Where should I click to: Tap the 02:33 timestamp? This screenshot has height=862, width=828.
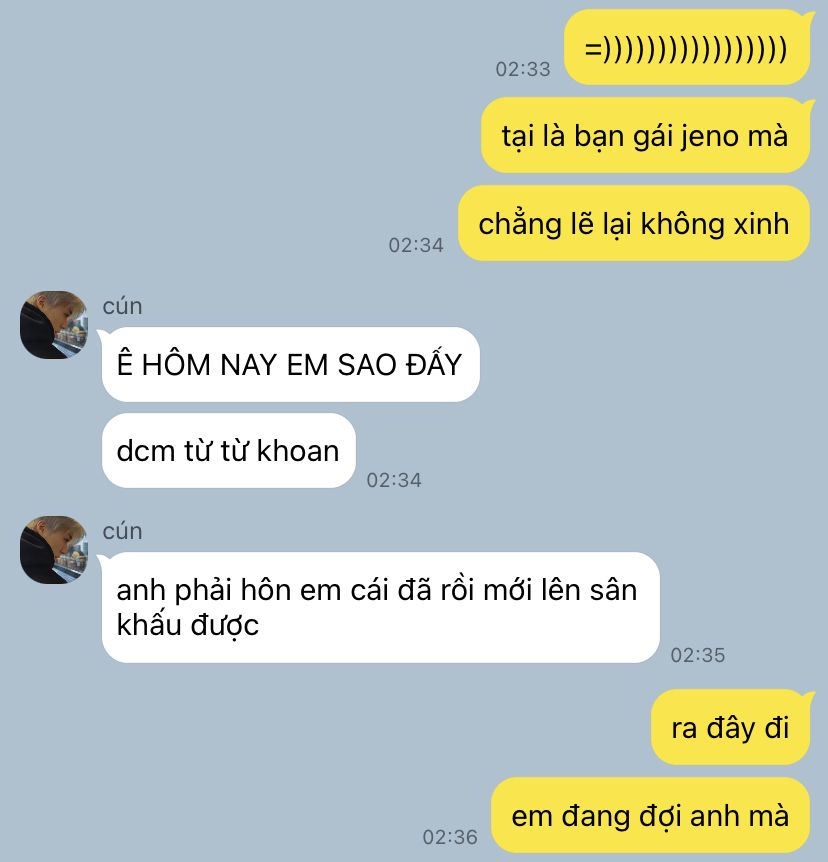[x=523, y=69]
